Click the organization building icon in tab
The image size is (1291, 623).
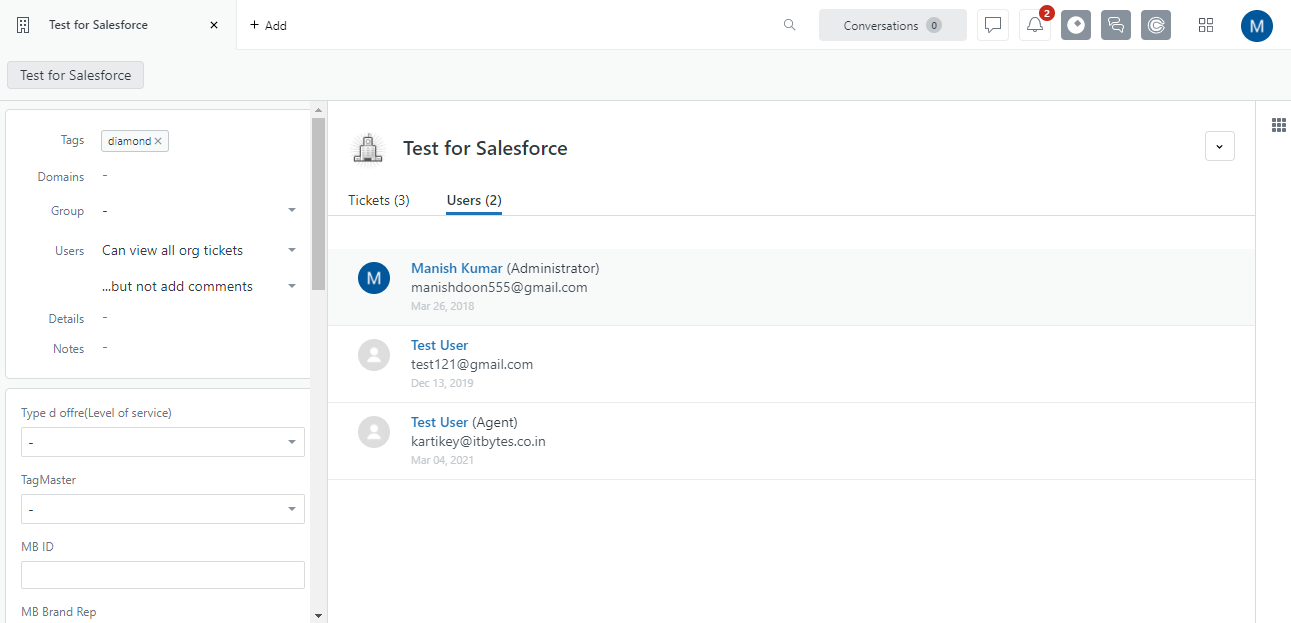(x=24, y=25)
